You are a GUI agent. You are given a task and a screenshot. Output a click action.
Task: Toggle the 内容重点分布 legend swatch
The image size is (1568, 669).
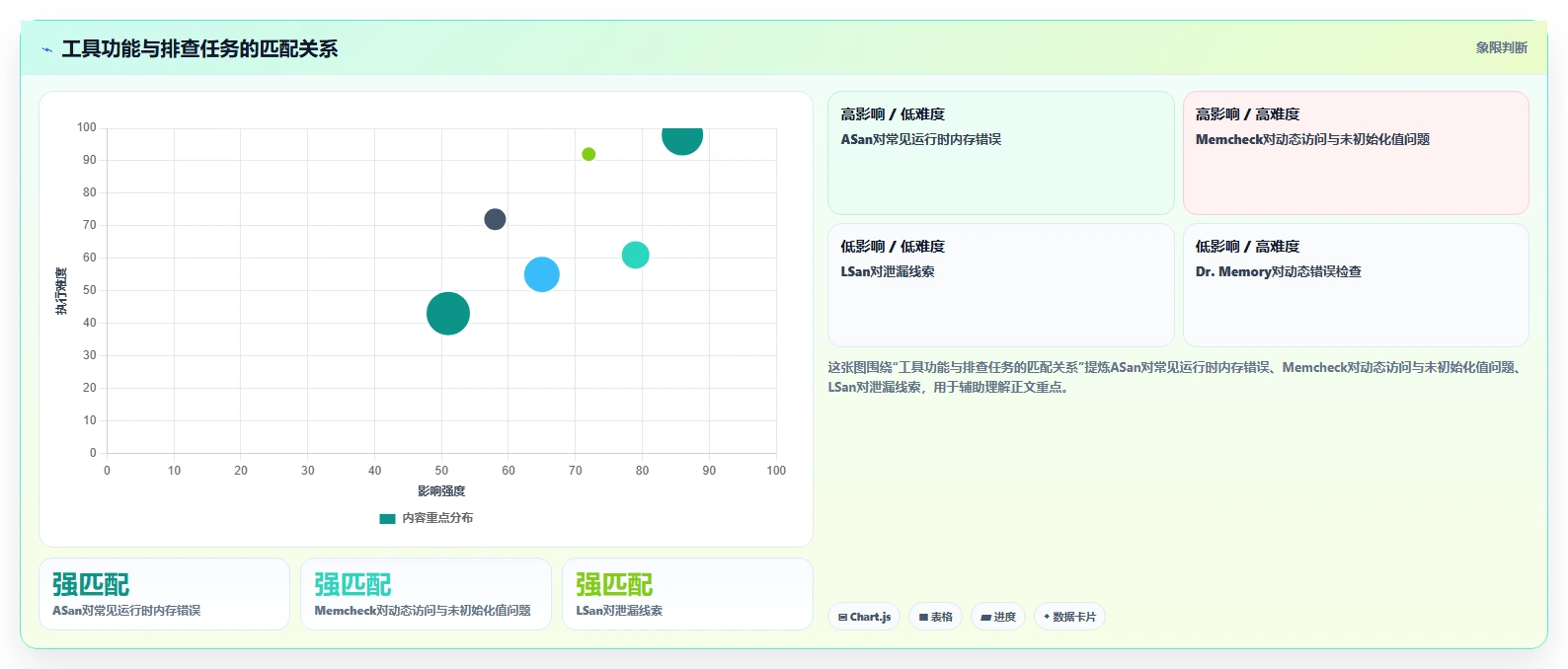tap(387, 518)
